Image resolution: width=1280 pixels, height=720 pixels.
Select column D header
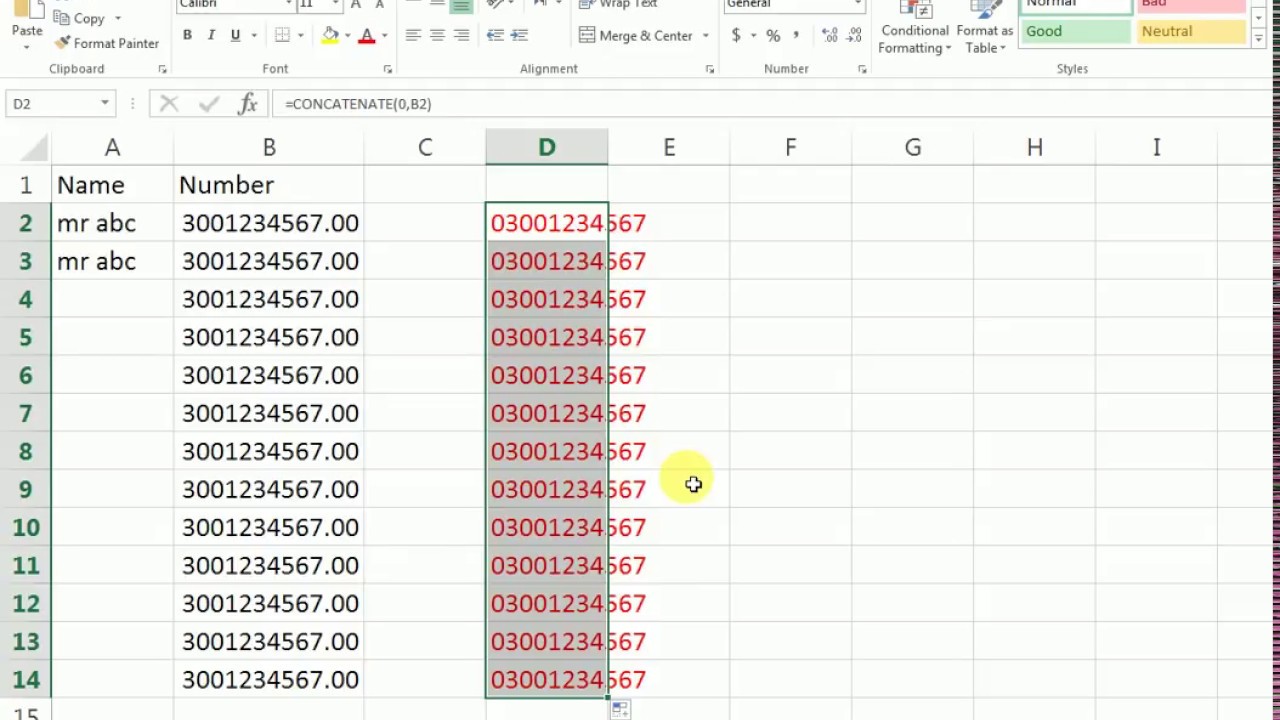547,147
